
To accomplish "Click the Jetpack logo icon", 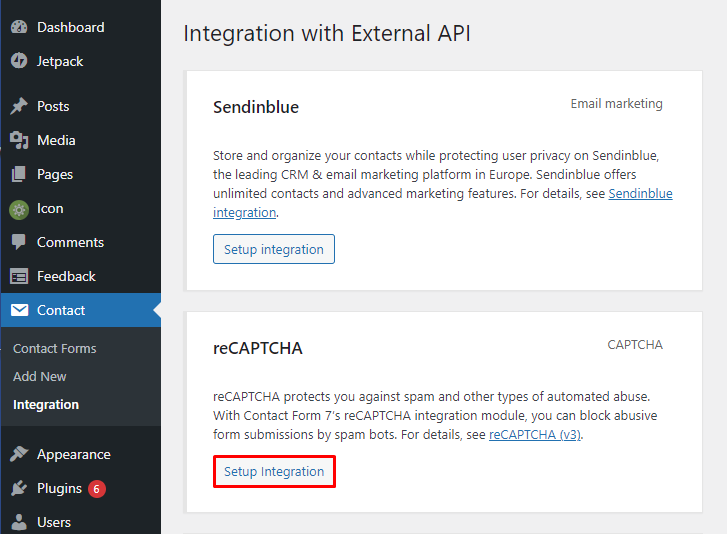I will [19, 61].
